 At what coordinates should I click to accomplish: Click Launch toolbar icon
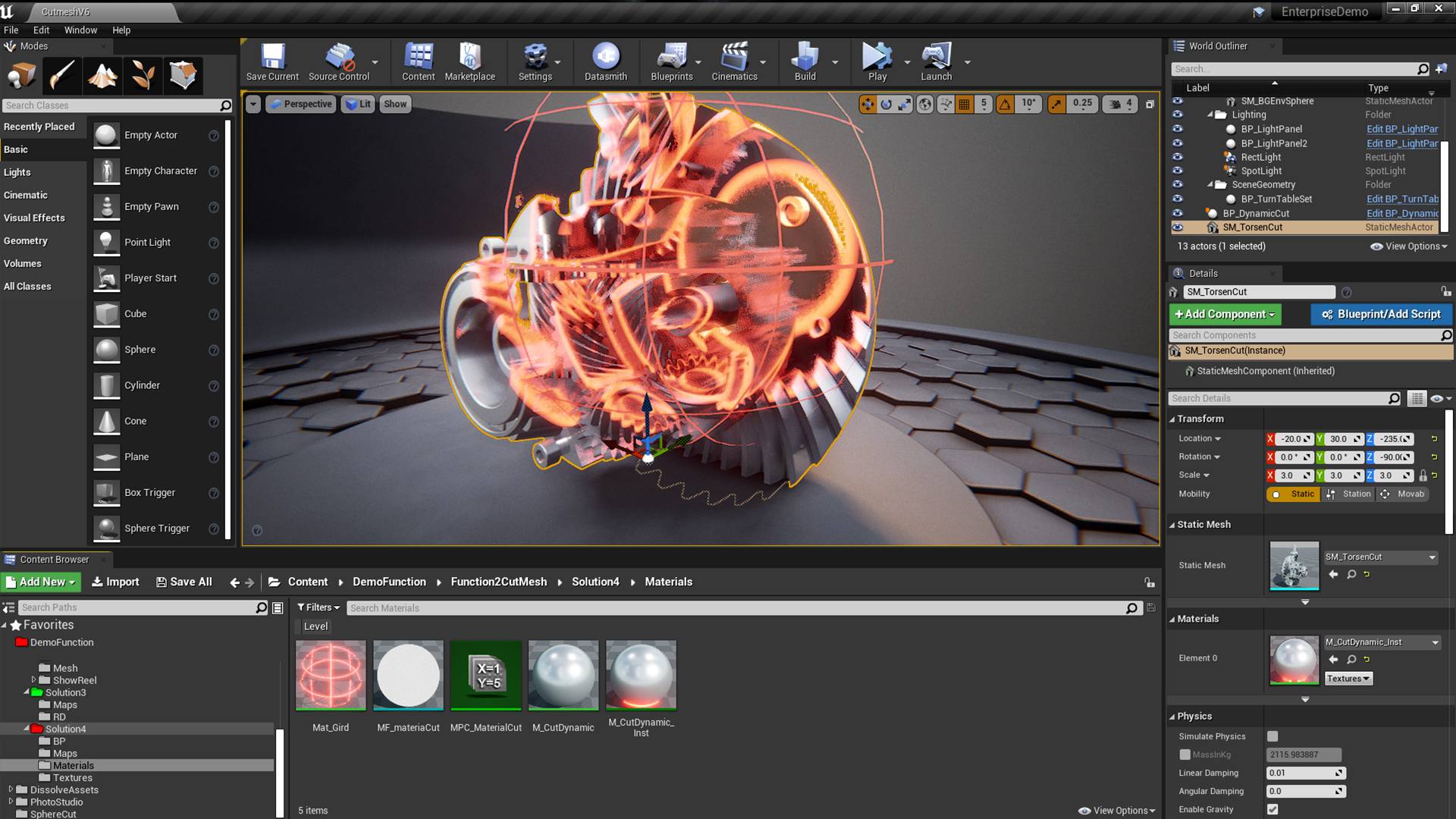click(x=937, y=61)
